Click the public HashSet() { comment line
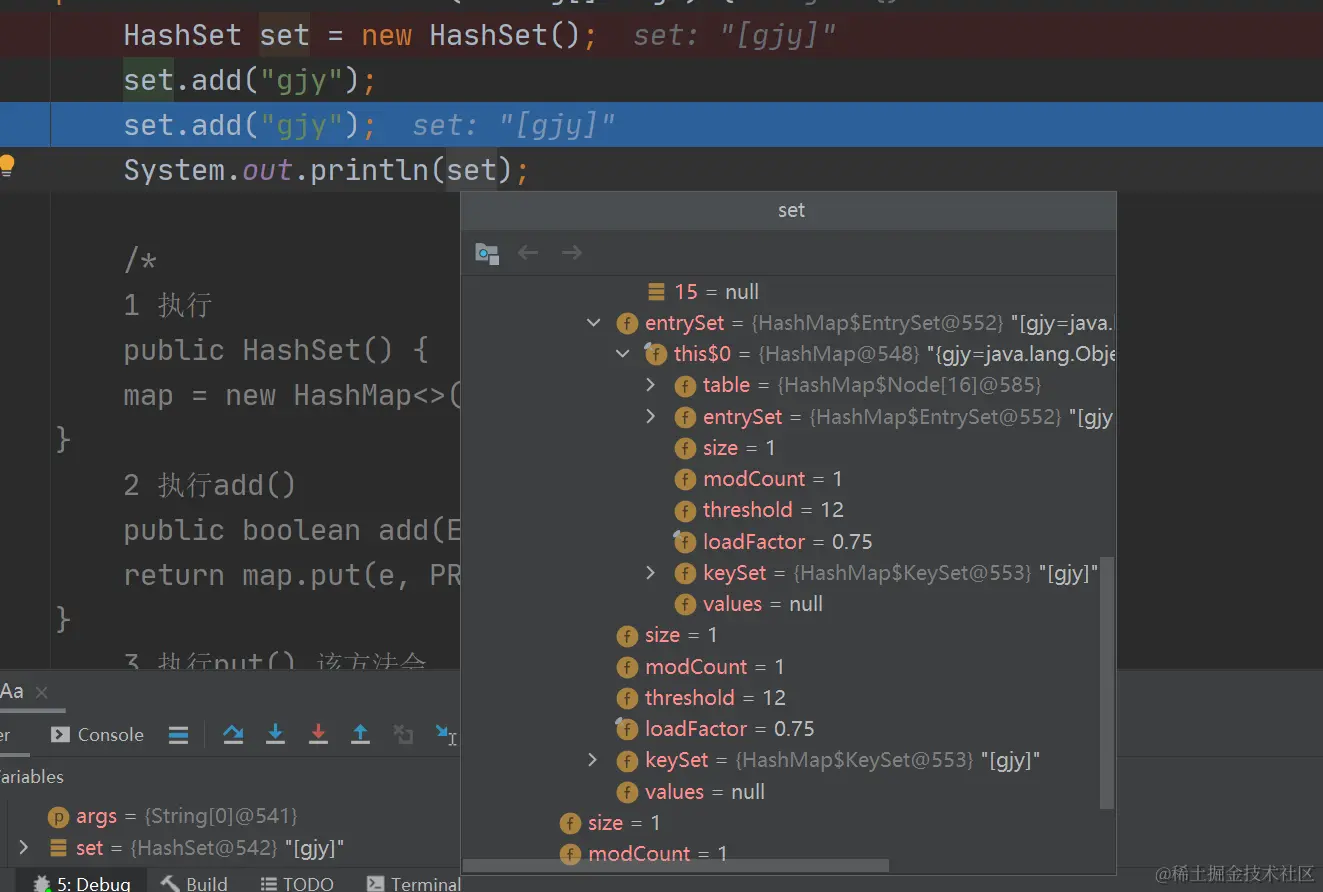The width and height of the screenshot is (1323, 892). (276, 350)
